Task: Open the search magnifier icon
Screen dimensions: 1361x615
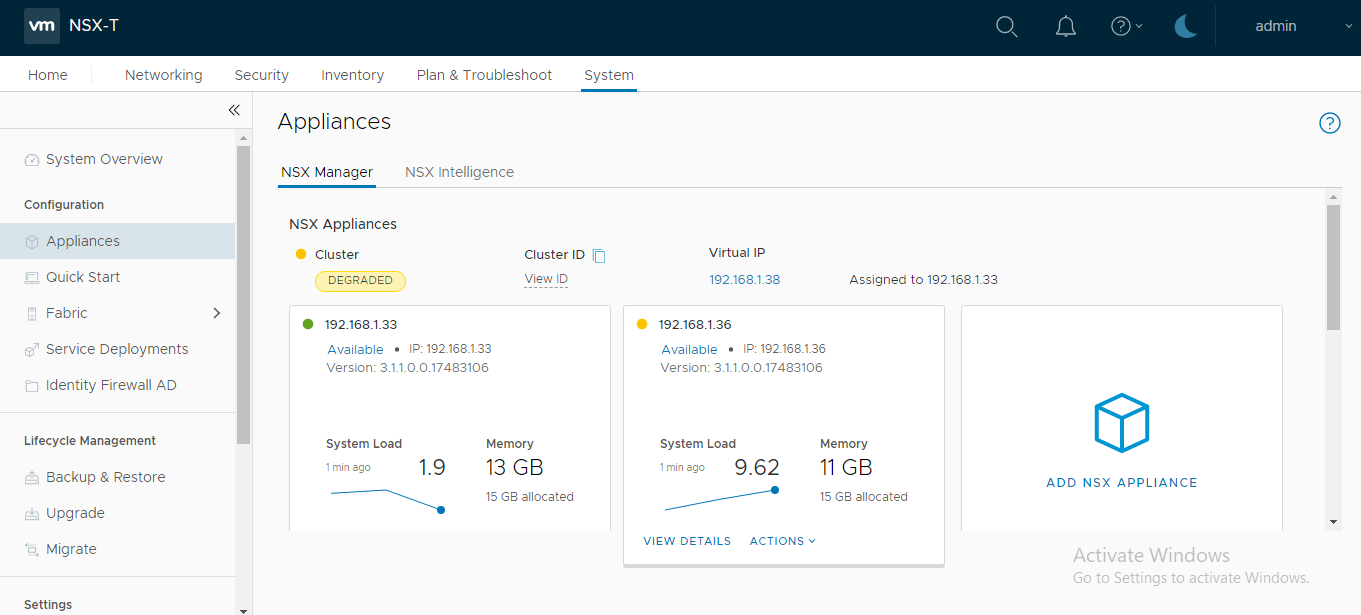Action: (1006, 27)
